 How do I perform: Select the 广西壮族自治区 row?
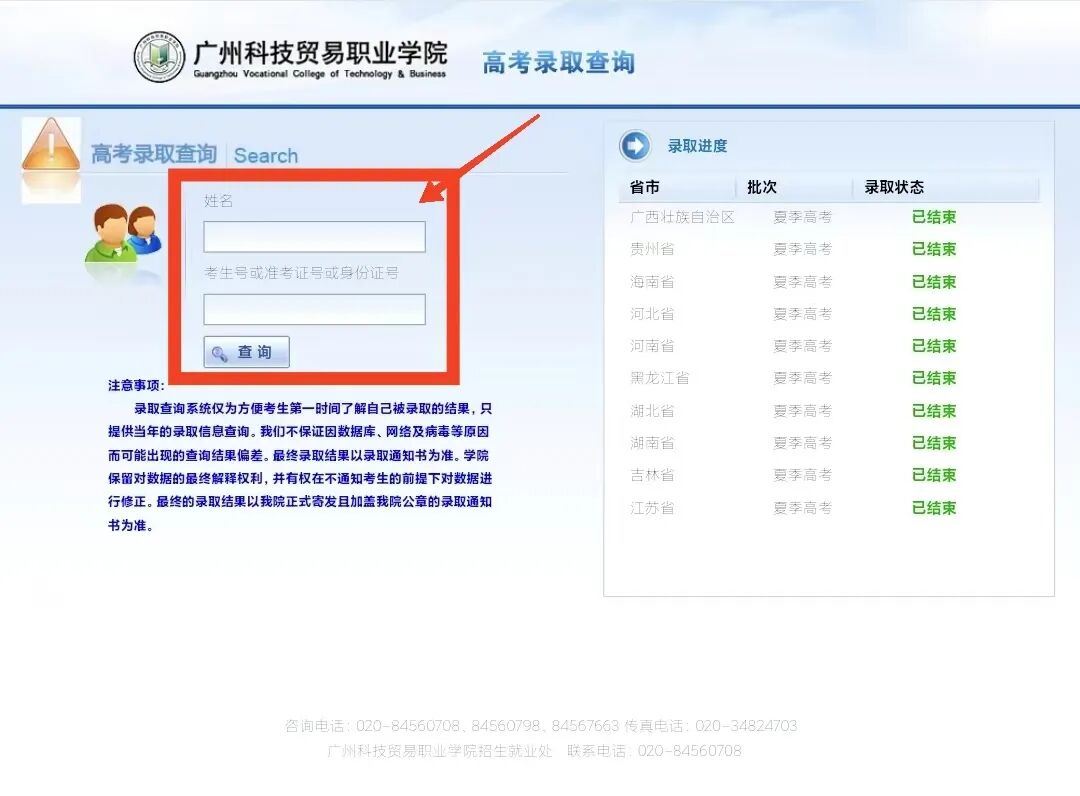click(829, 217)
